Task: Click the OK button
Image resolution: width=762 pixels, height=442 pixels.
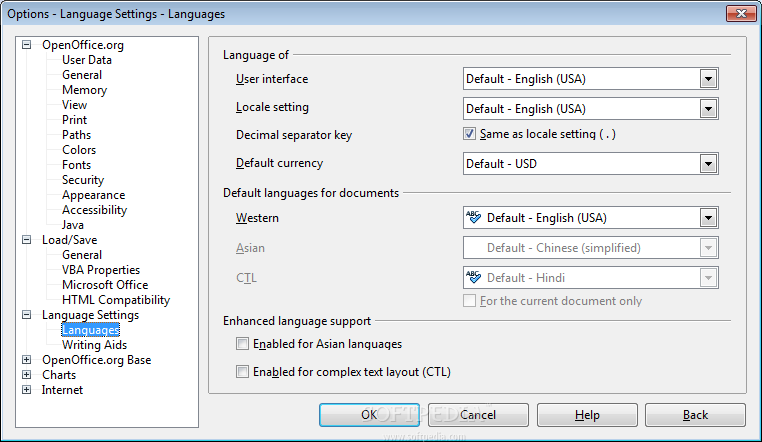Action: point(369,415)
